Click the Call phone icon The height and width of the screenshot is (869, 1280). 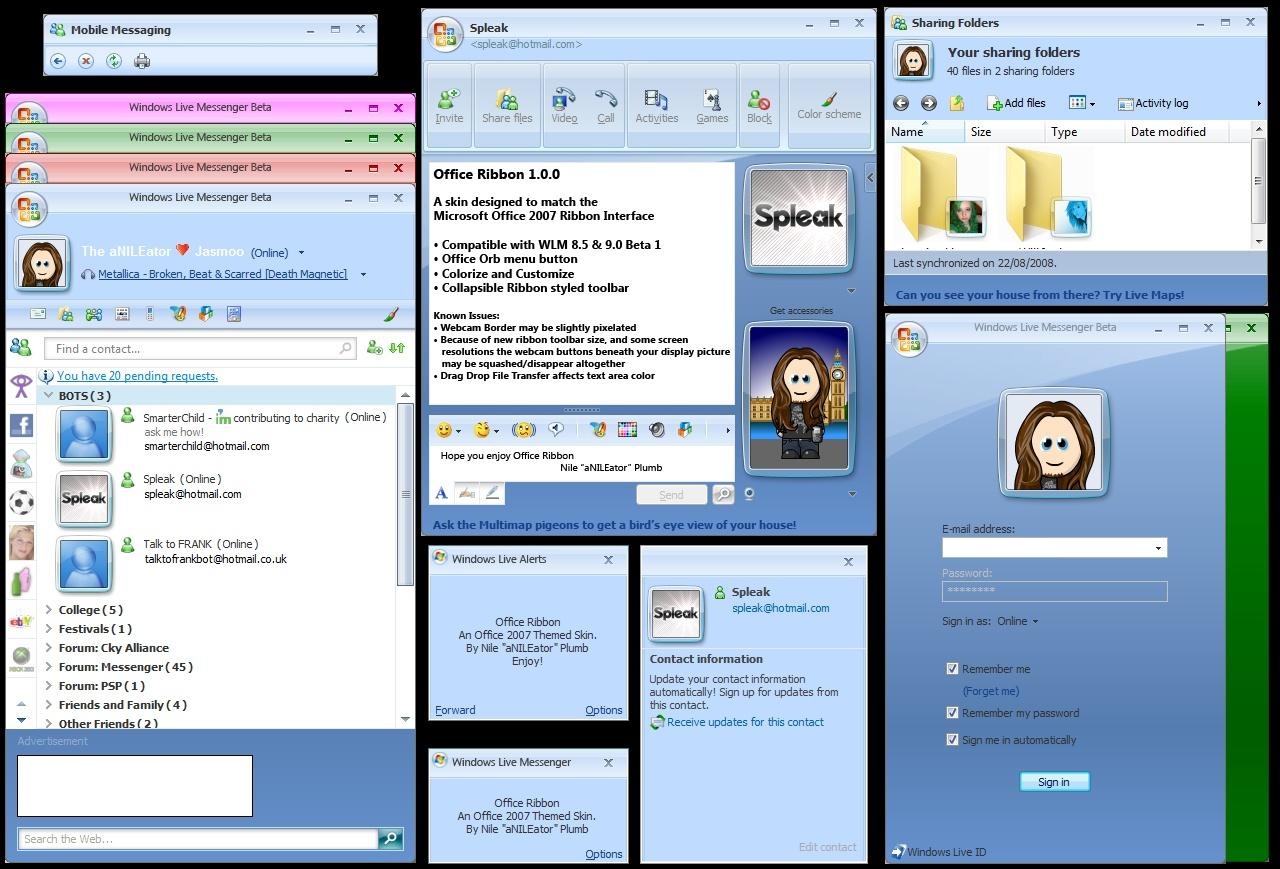click(605, 105)
